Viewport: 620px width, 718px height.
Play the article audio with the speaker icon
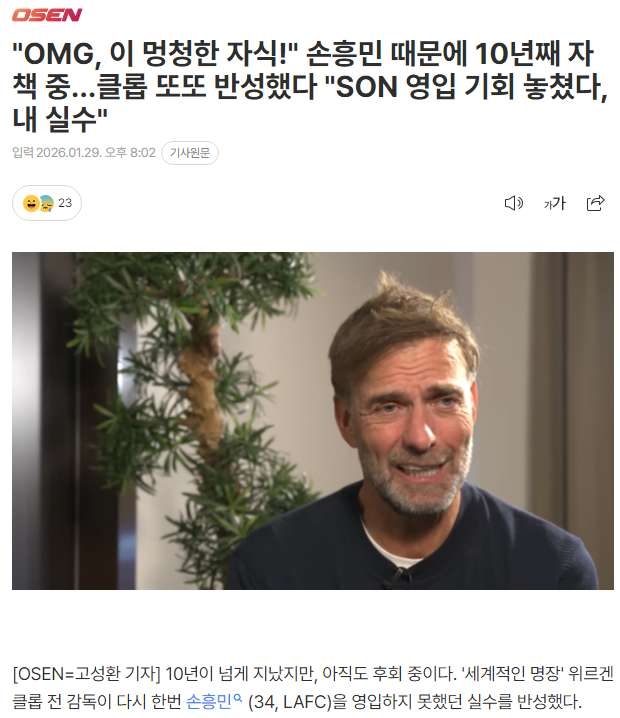pos(514,203)
